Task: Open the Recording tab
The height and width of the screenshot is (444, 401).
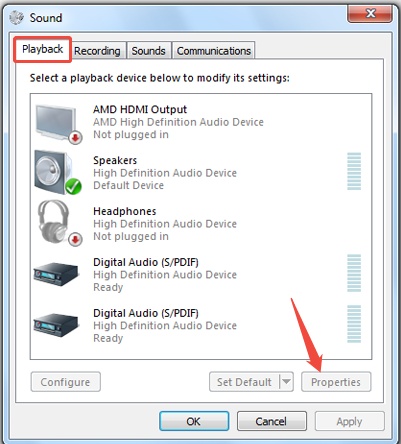Action: point(97,51)
